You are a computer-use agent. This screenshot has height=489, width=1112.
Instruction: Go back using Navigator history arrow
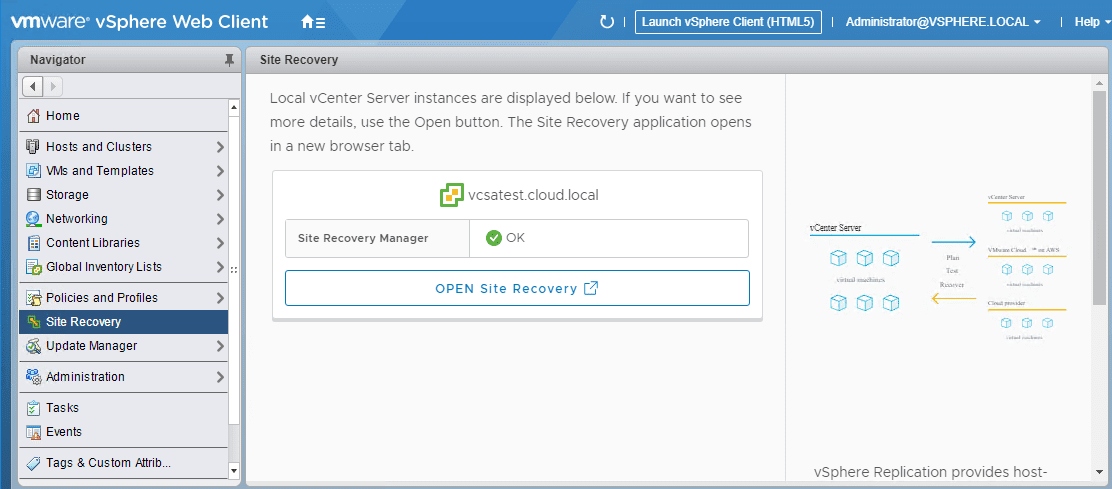(x=33, y=86)
